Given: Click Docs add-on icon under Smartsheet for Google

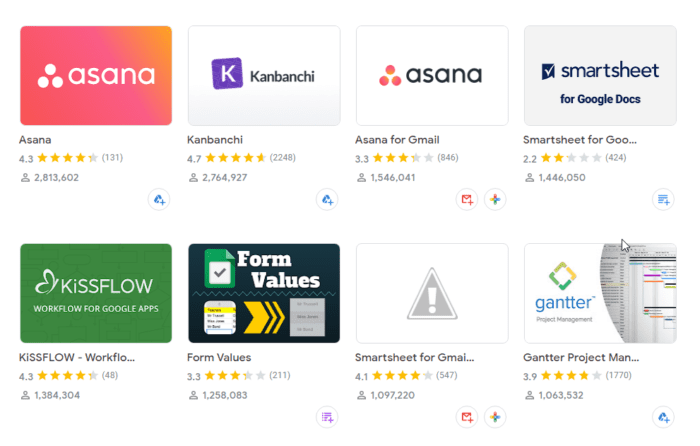Looking at the screenshot, I should tap(663, 200).
